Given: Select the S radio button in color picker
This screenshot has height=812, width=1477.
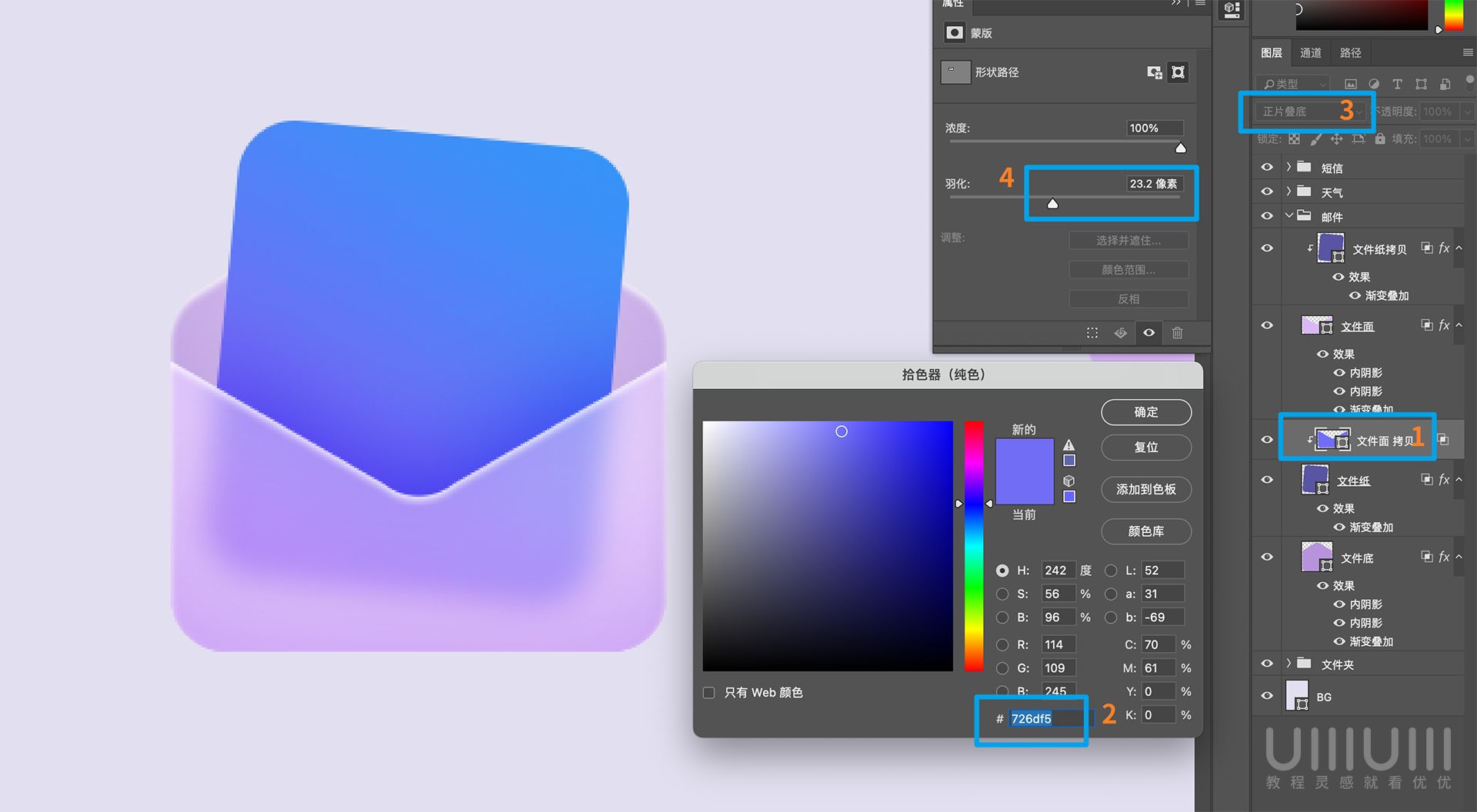Looking at the screenshot, I should coord(1002,594).
